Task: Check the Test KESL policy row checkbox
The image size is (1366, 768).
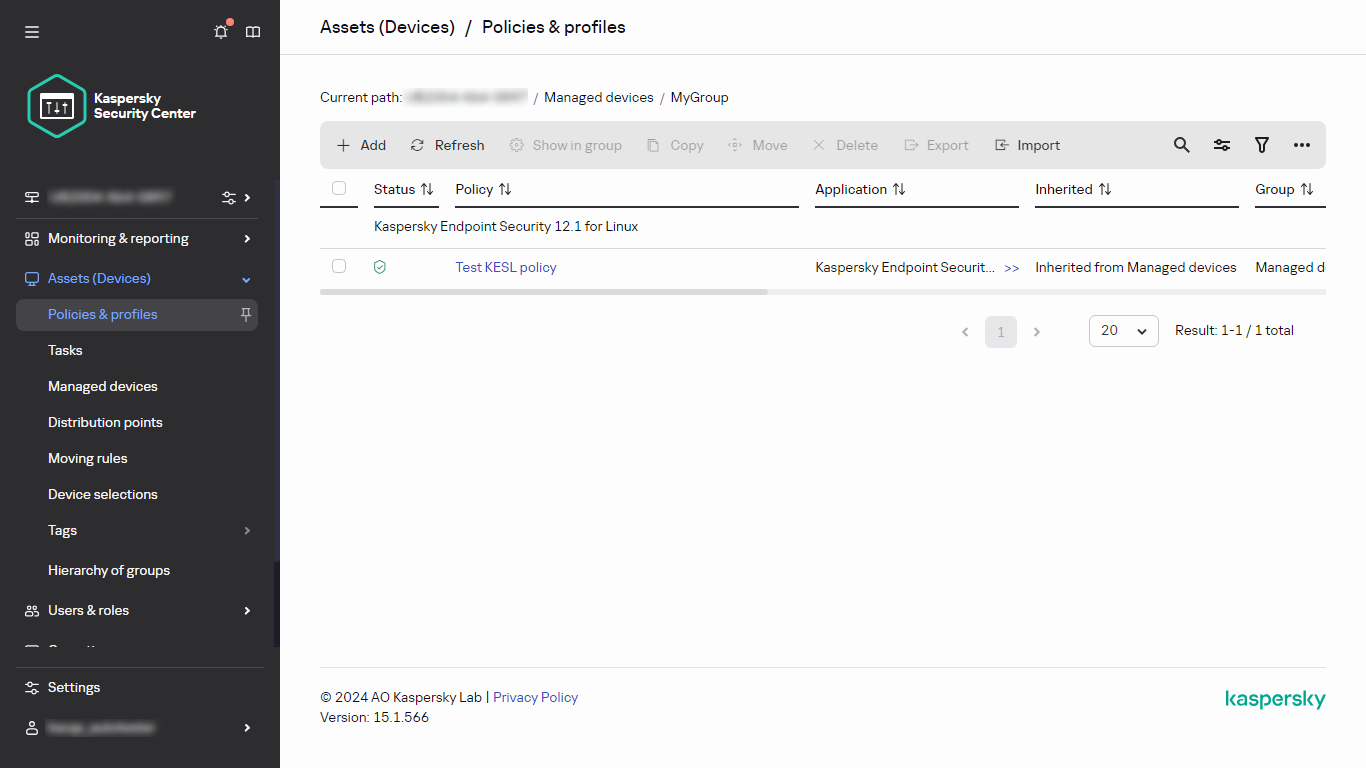Action: point(338,266)
